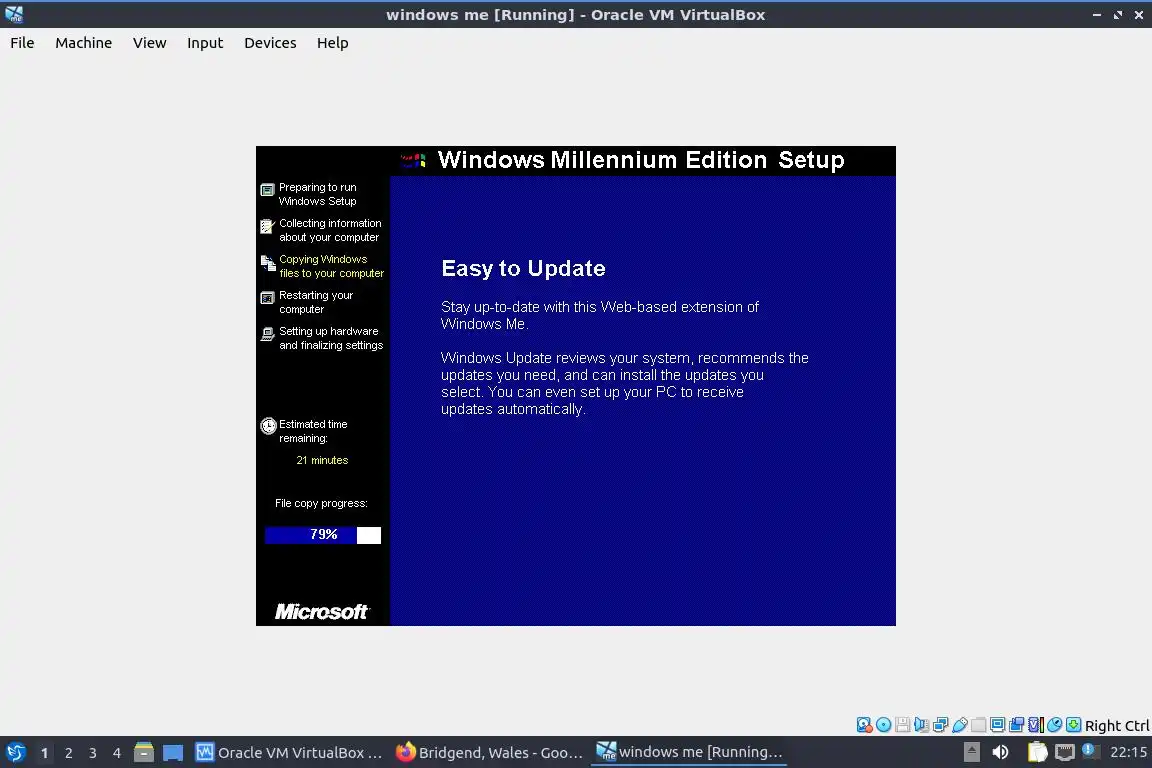1152x768 pixels.
Task: Click the CPU virtualization status icon
Action: pyautogui.click(x=1036, y=725)
